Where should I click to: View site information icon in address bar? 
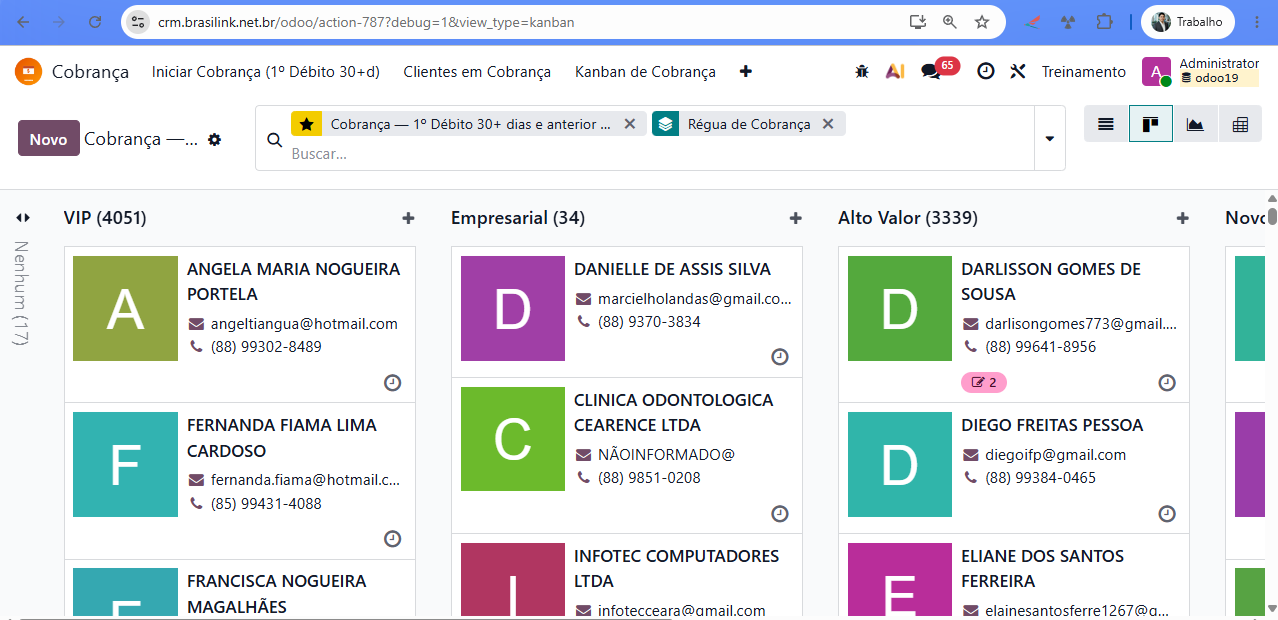coord(138,22)
